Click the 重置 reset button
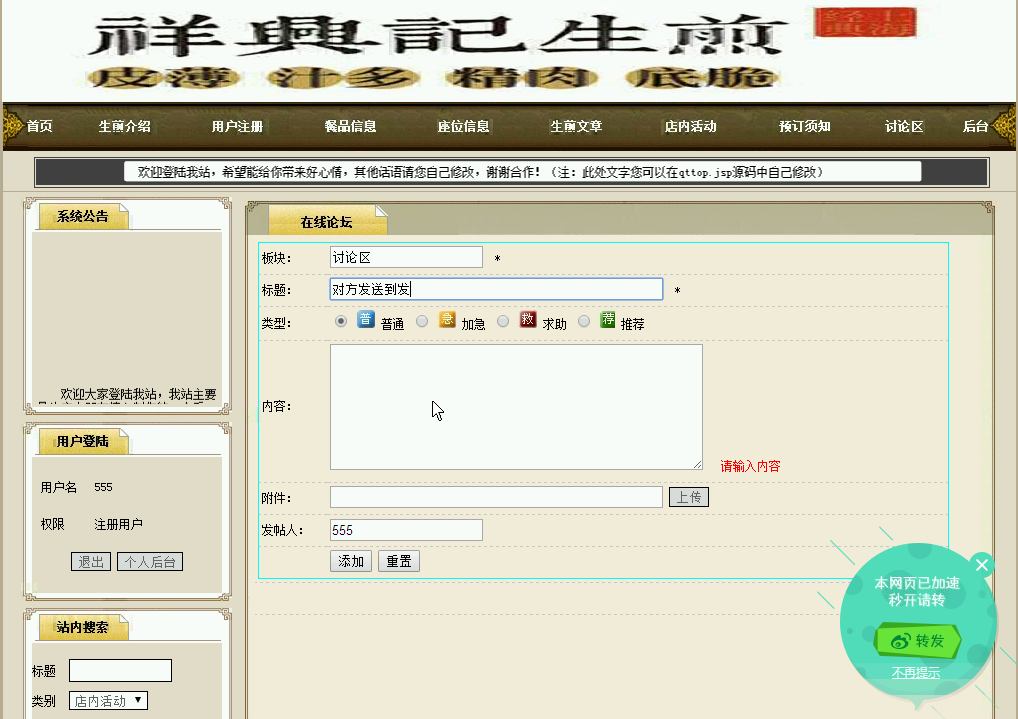1018x719 pixels. 399,561
